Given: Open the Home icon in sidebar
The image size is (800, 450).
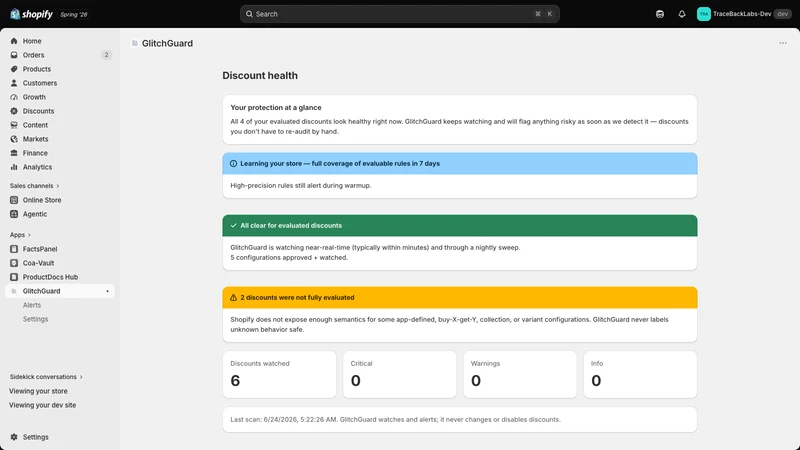Looking at the screenshot, I should tap(14, 41).
